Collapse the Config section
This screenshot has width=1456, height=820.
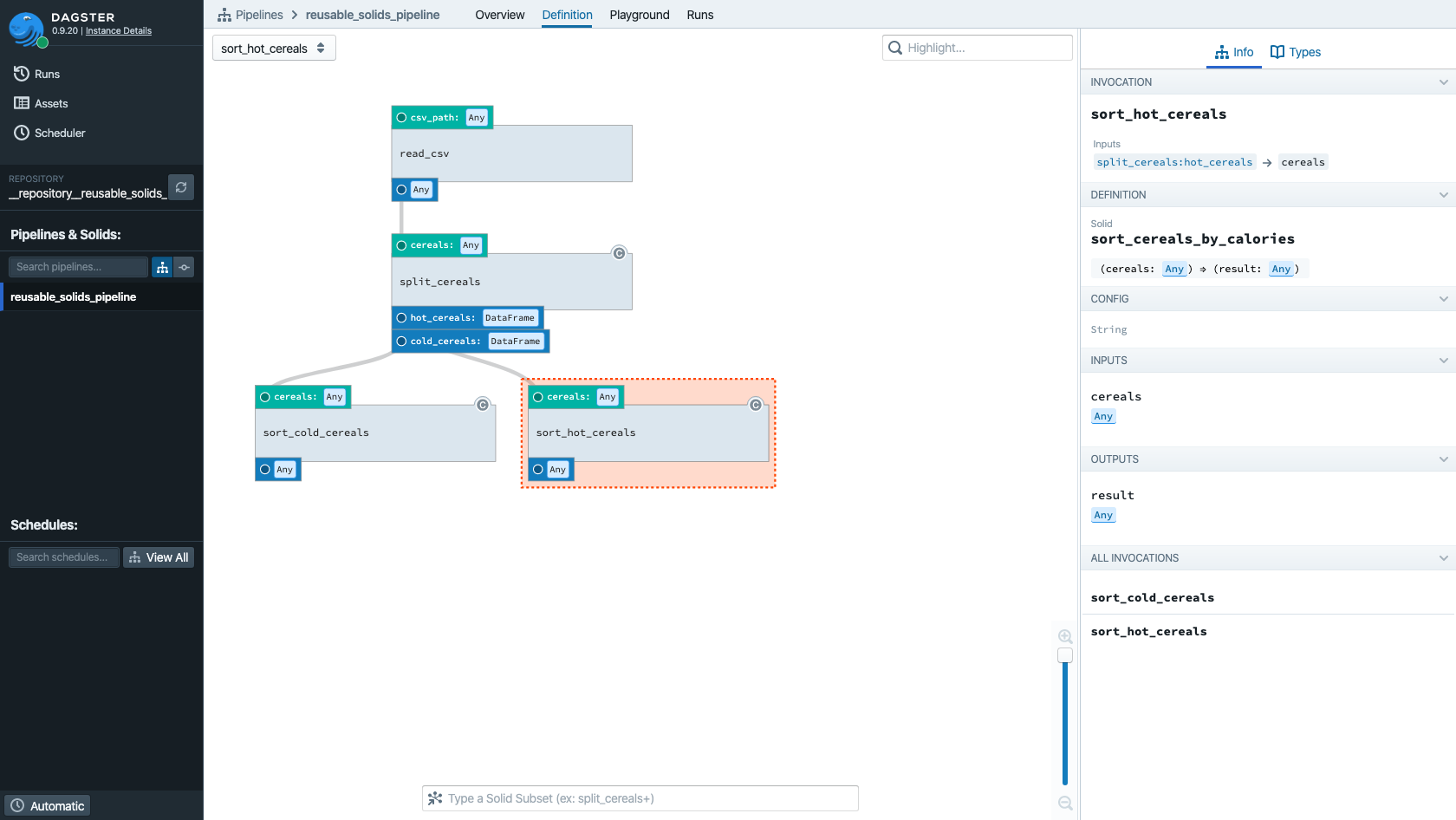1443,299
